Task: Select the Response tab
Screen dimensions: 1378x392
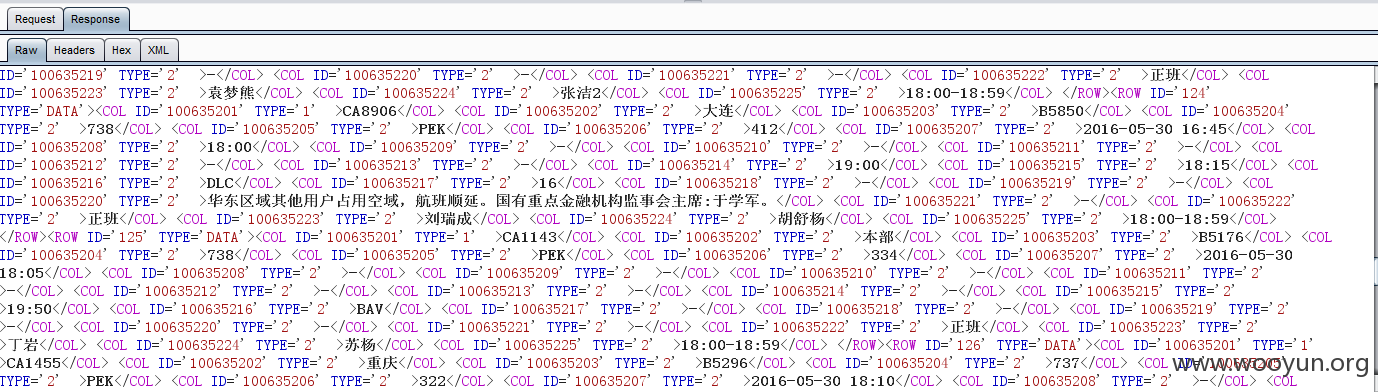Action: (95, 19)
